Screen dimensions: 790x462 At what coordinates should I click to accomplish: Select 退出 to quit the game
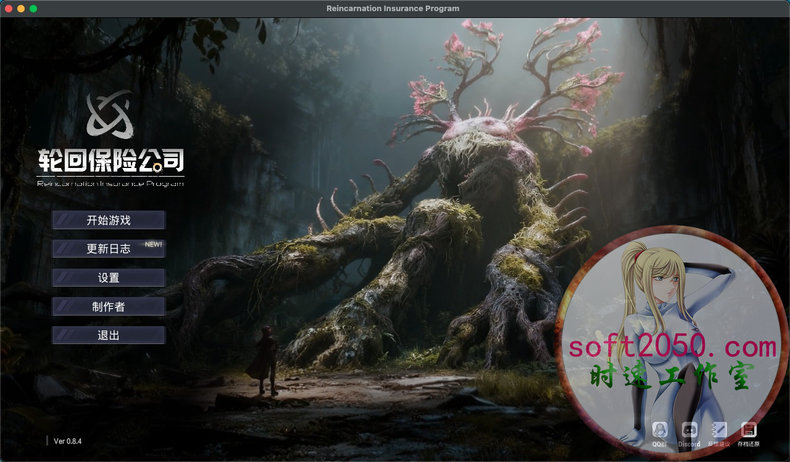(x=108, y=335)
